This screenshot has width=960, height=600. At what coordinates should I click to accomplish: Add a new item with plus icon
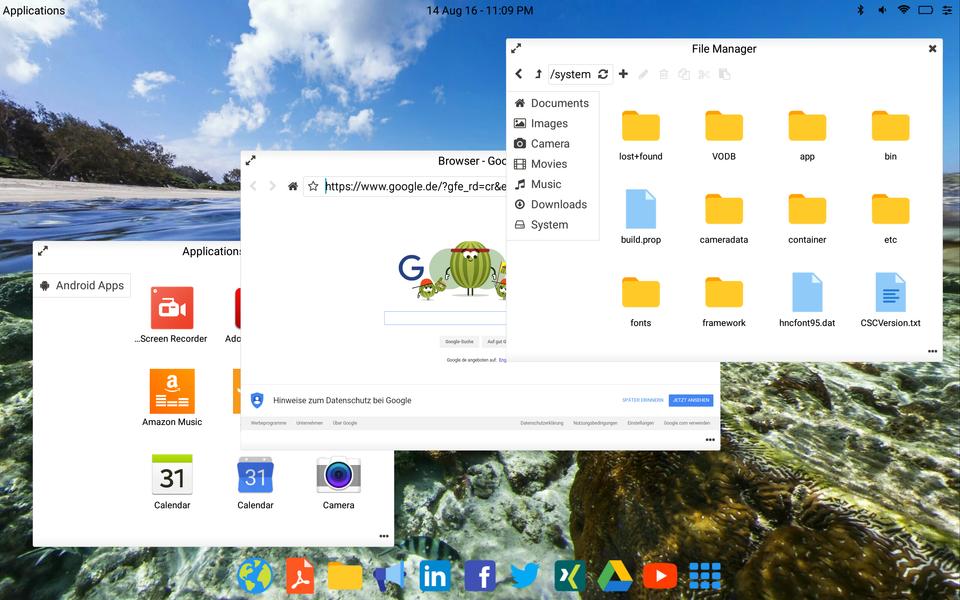click(623, 74)
